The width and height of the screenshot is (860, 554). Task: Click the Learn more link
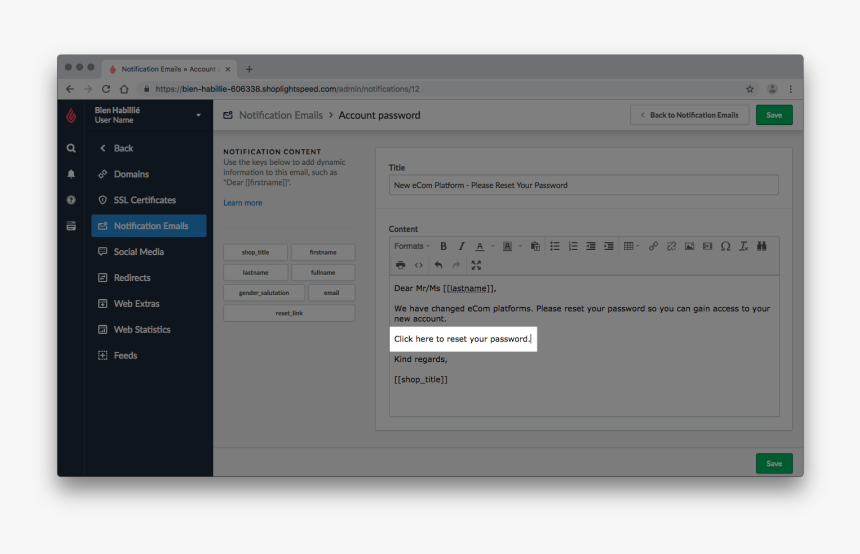click(x=243, y=203)
